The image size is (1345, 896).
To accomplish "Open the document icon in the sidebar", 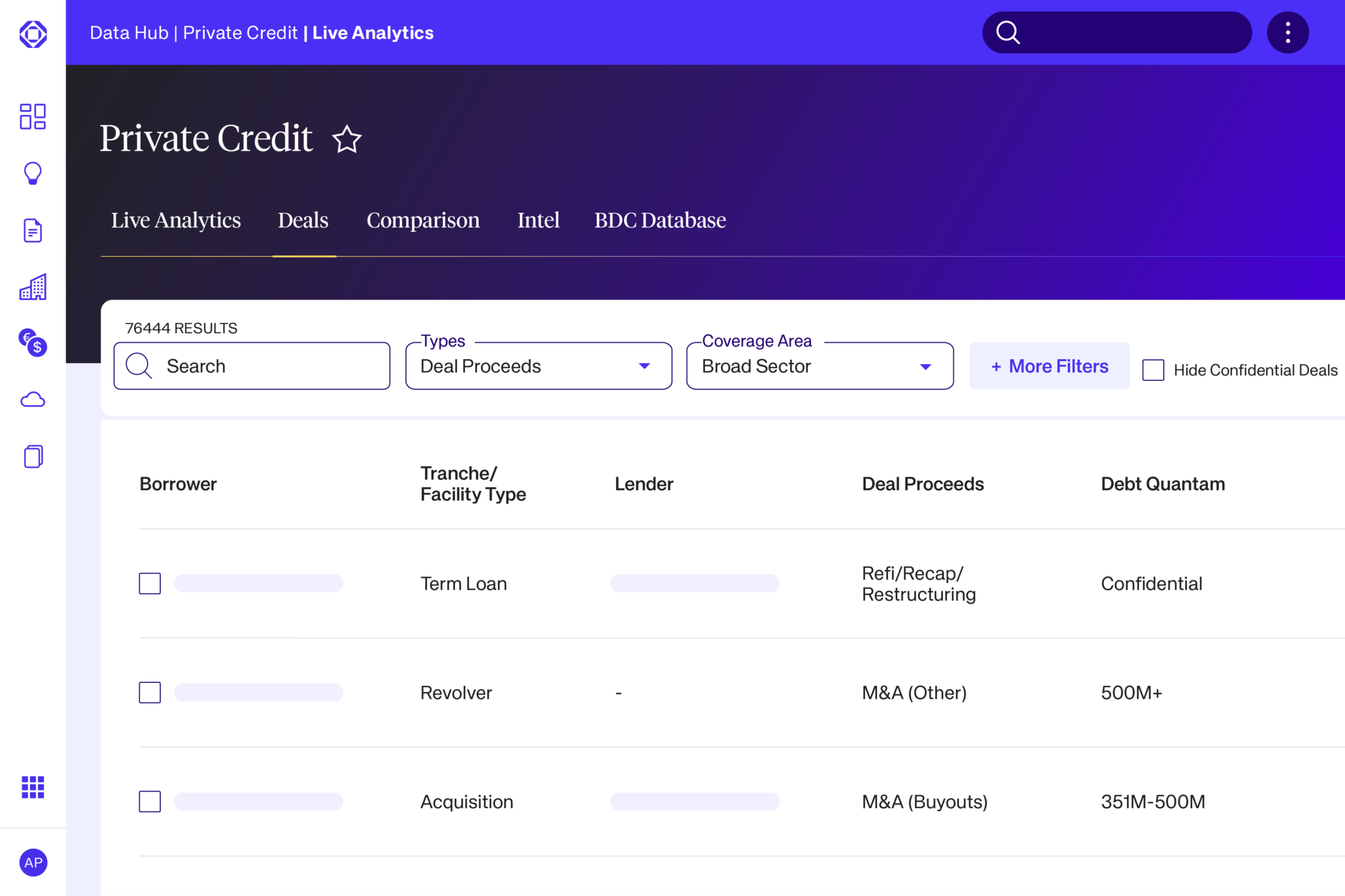I will tap(33, 230).
